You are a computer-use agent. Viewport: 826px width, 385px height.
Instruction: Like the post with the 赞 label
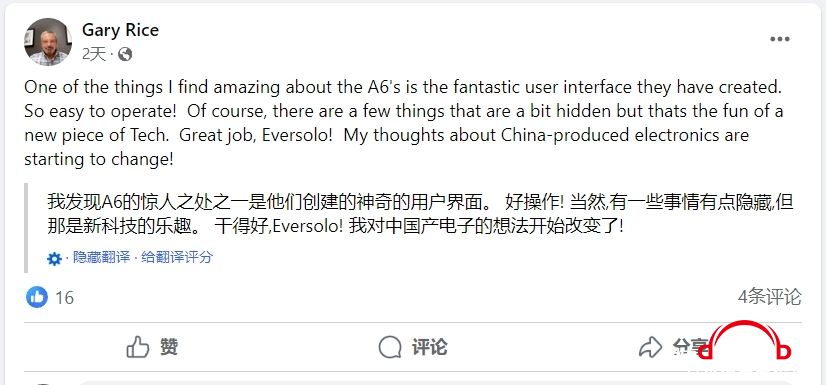pos(169,347)
